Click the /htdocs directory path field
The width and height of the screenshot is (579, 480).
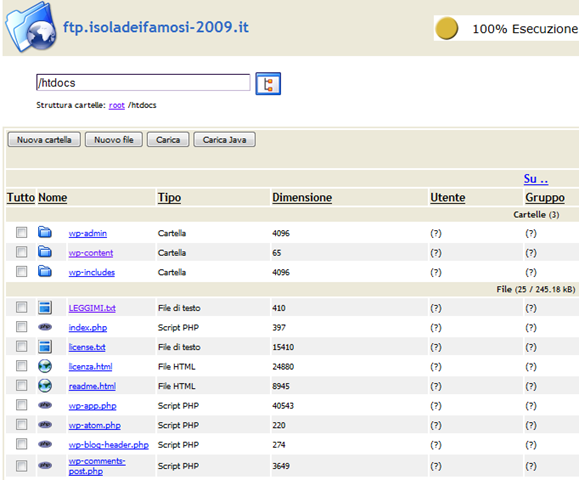coord(143,82)
